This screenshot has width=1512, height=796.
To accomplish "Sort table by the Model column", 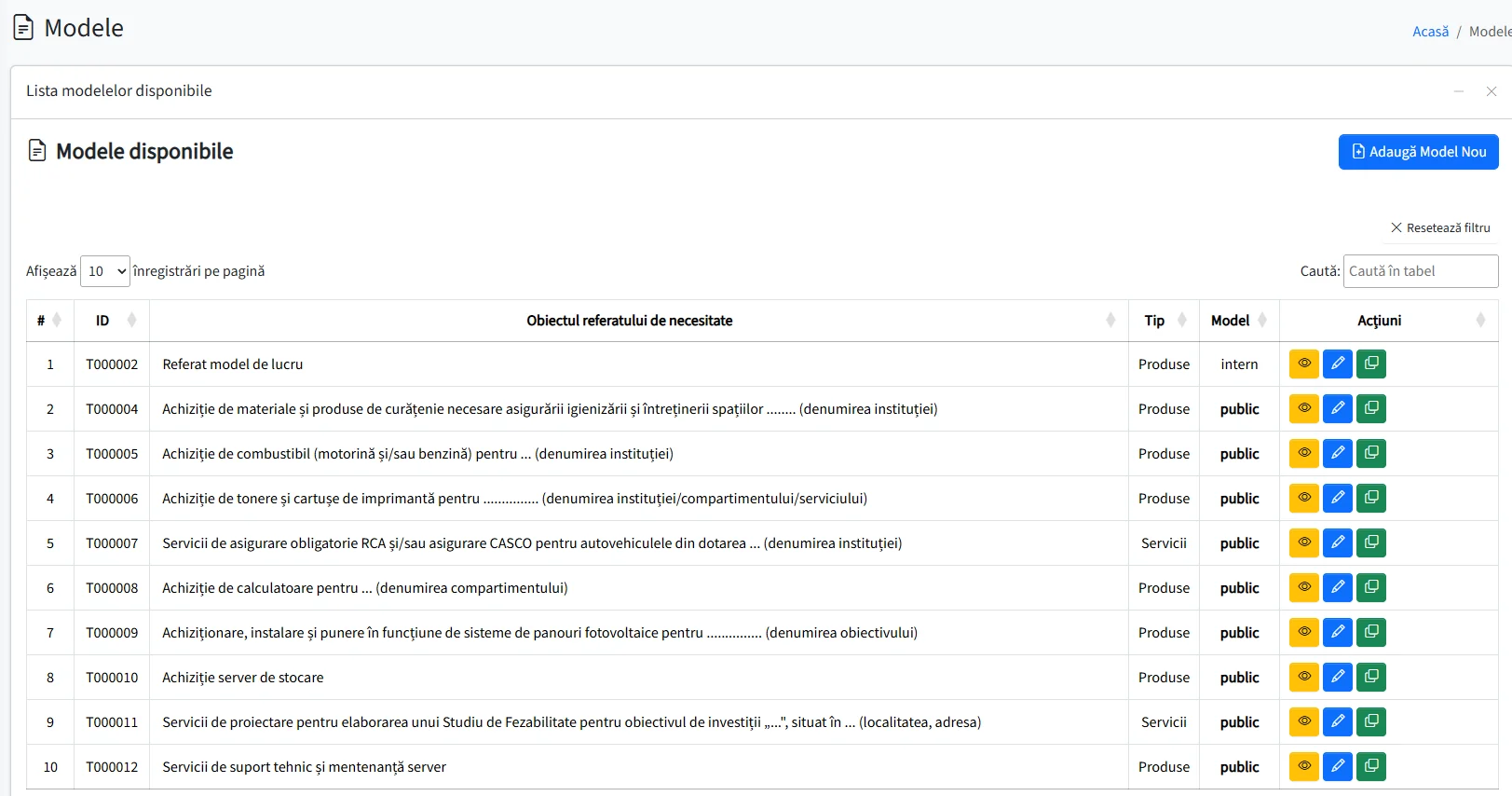I will pyautogui.click(x=1239, y=321).
